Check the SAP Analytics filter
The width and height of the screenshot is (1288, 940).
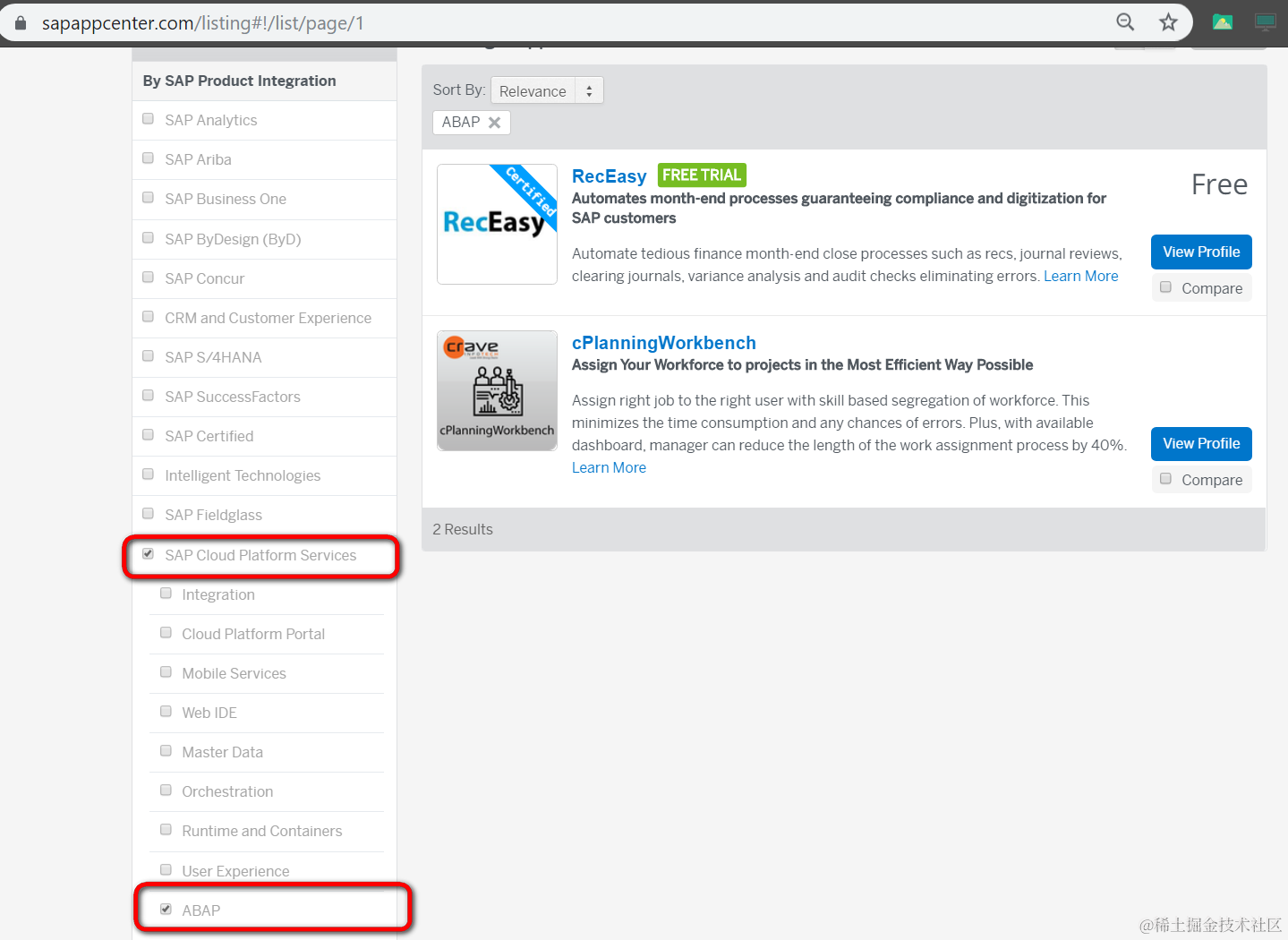click(x=149, y=119)
